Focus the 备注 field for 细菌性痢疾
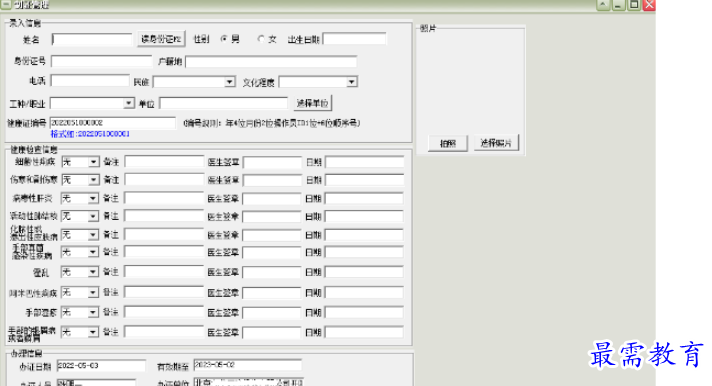This screenshot has height=386, width=712. (164, 162)
